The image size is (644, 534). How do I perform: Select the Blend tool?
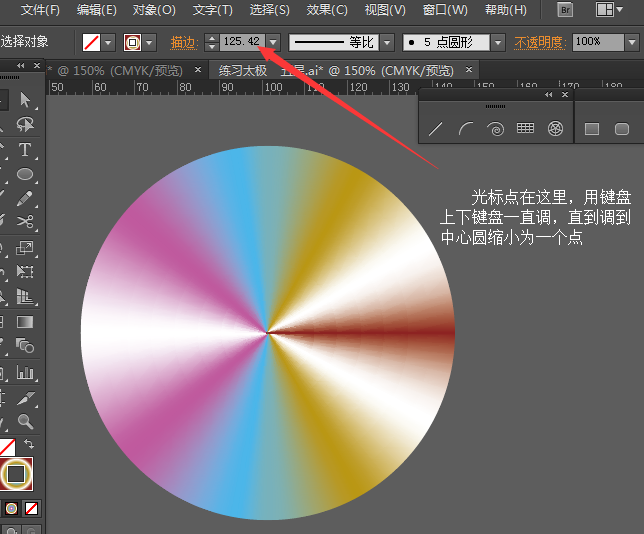point(25,346)
